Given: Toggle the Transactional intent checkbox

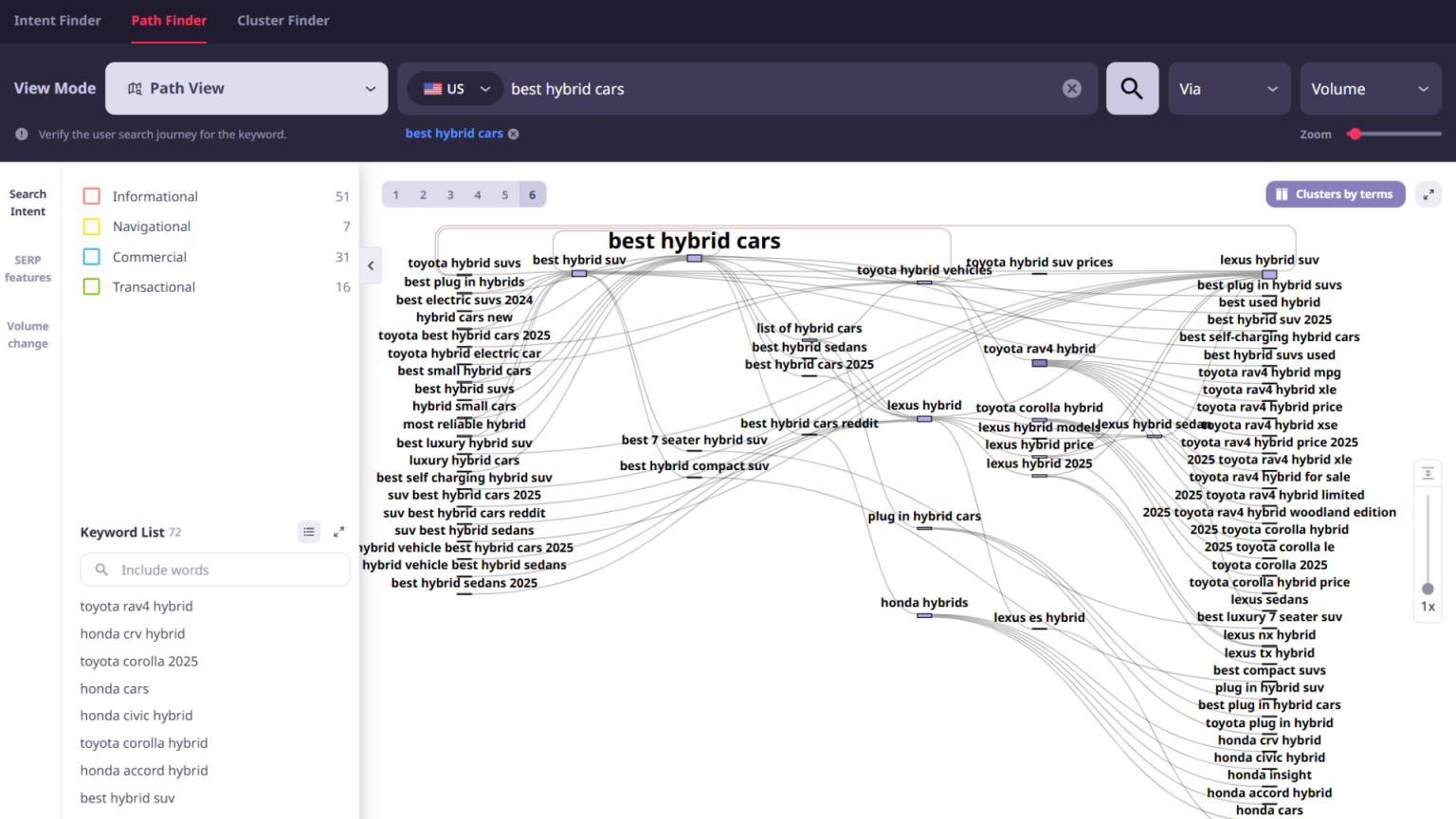Looking at the screenshot, I should (x=91, y=286).
